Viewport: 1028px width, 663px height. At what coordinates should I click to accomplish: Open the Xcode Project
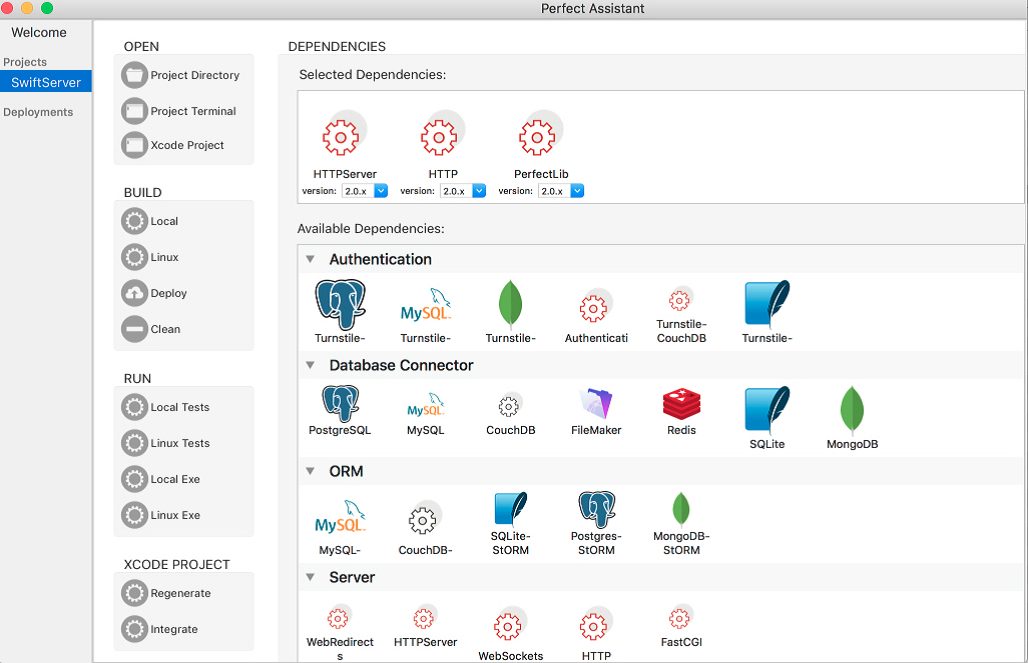tap(173, 145)
